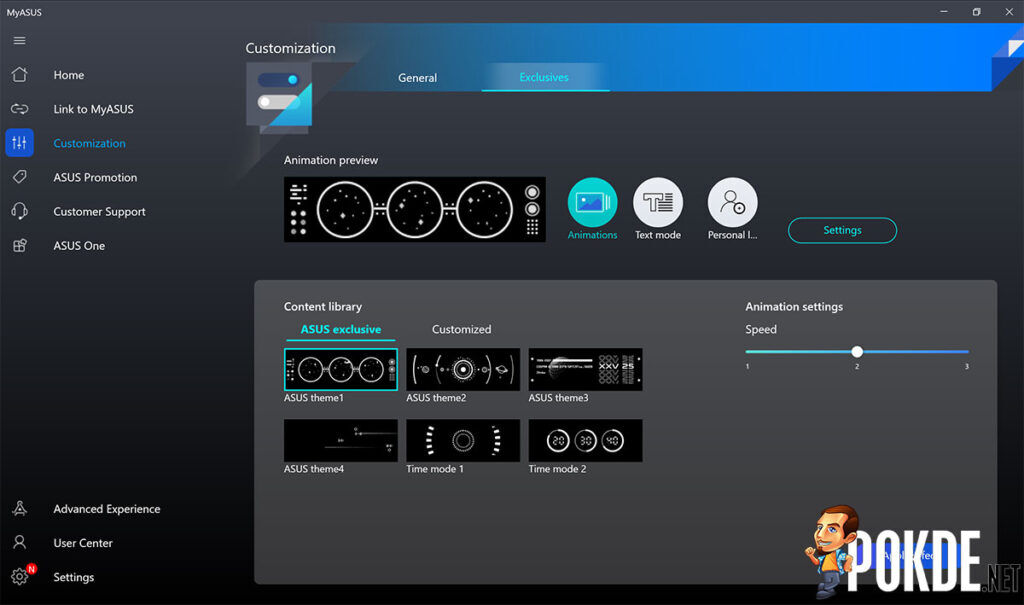Choose the Time mode 1 thumbnail
Viewport: 1024px width, 605px height.
point(463,440)
